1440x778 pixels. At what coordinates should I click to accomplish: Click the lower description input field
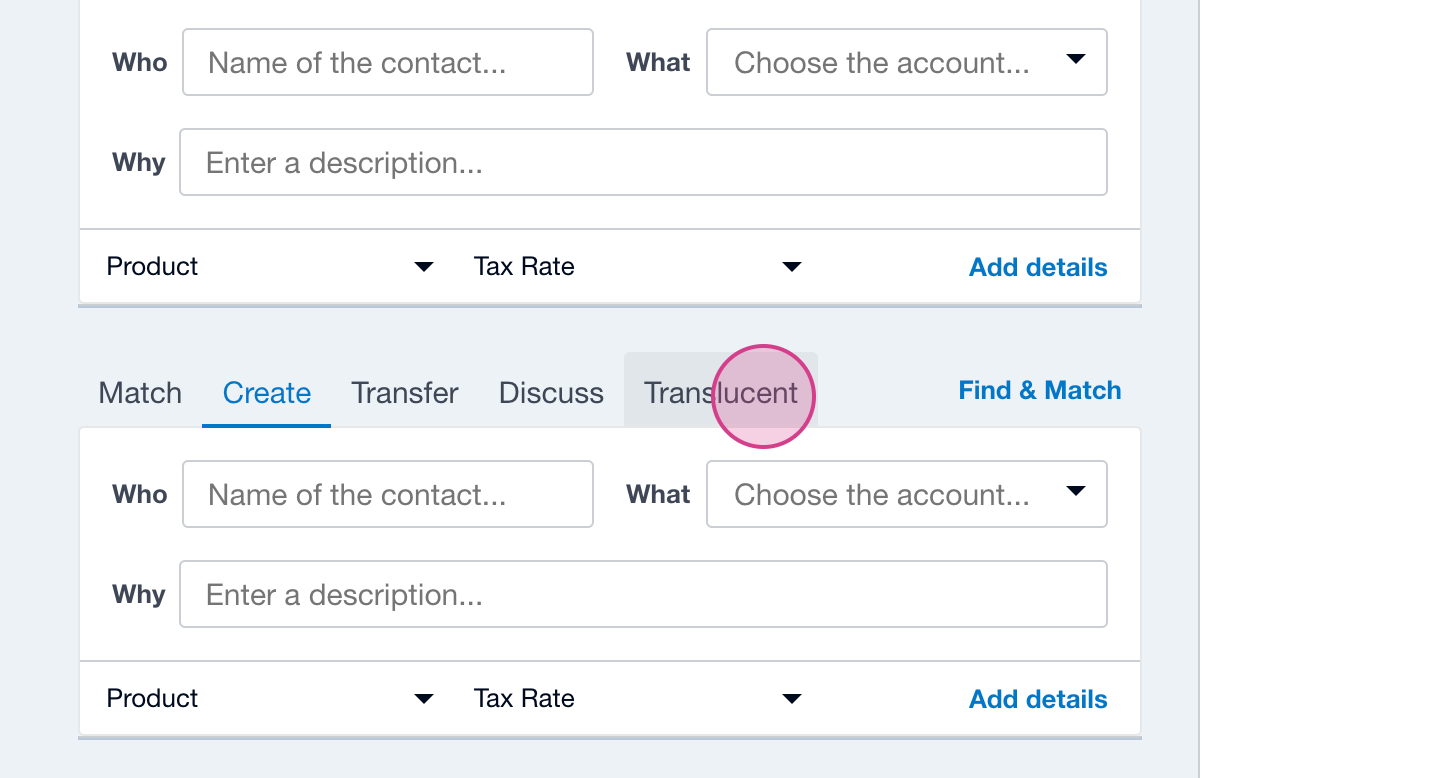[643, 595]
